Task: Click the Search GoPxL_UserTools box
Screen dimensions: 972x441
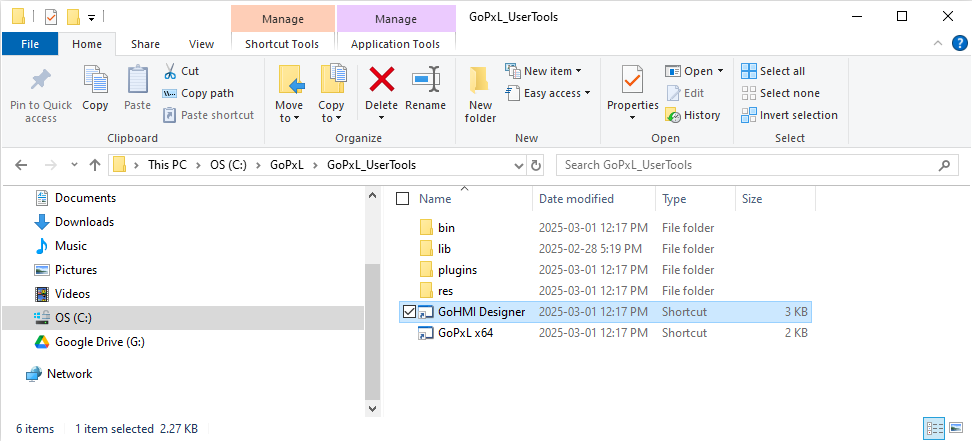Action: [755, 165]
